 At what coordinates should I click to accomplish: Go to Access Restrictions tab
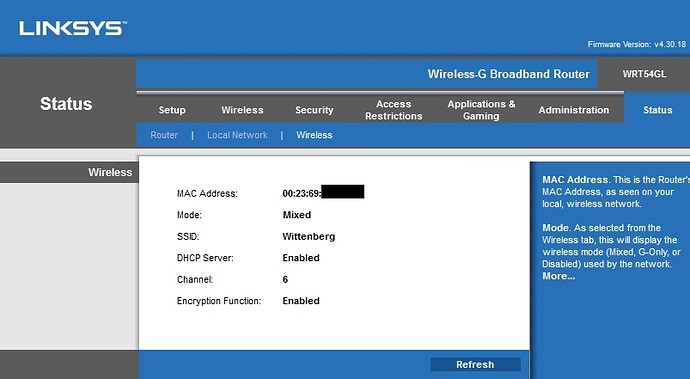[x=393, y=110]
